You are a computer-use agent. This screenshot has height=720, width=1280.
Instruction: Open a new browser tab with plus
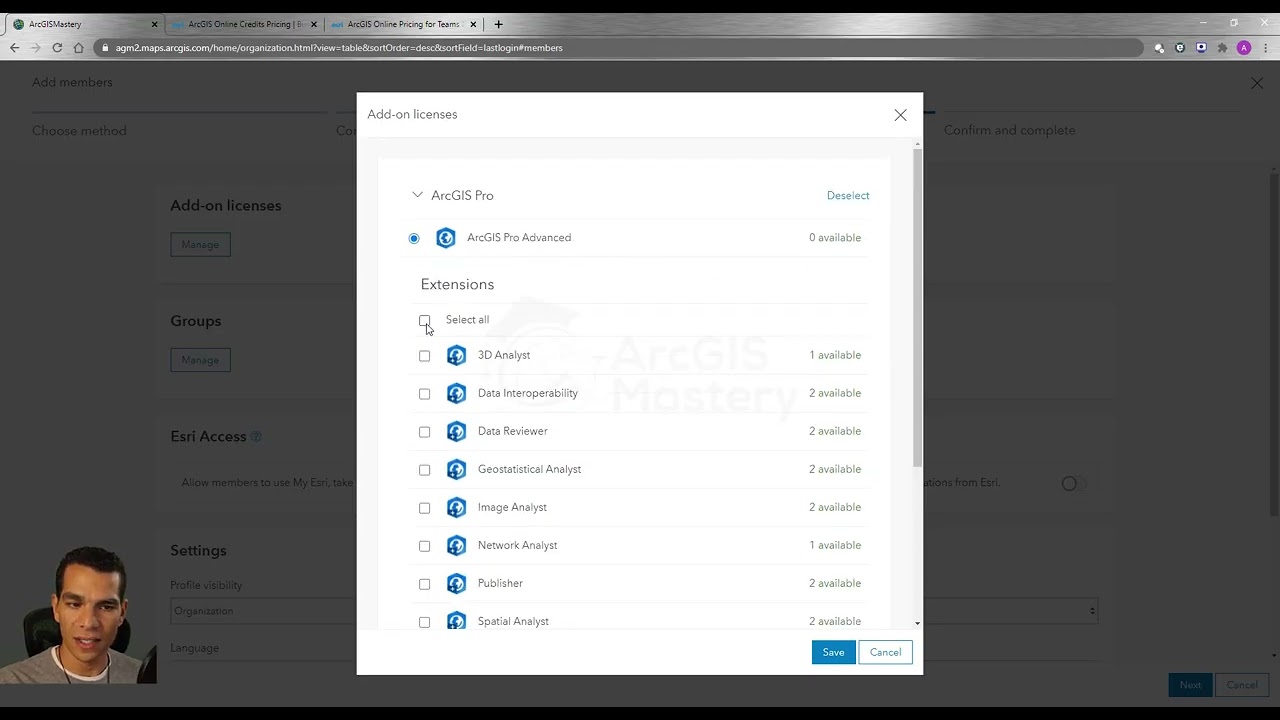tap(498, 24)
